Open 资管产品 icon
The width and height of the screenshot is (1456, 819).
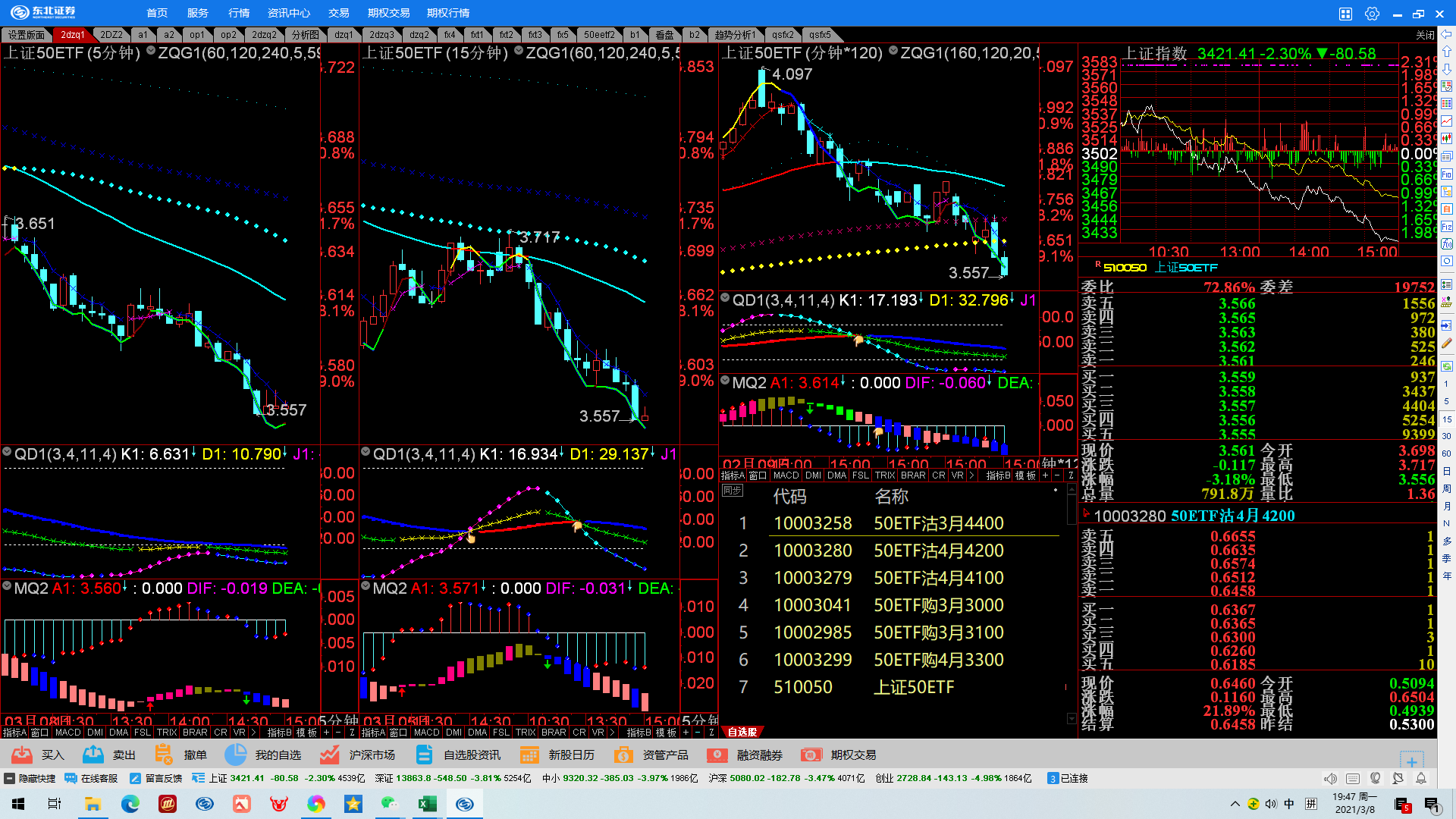coord(623,755)
